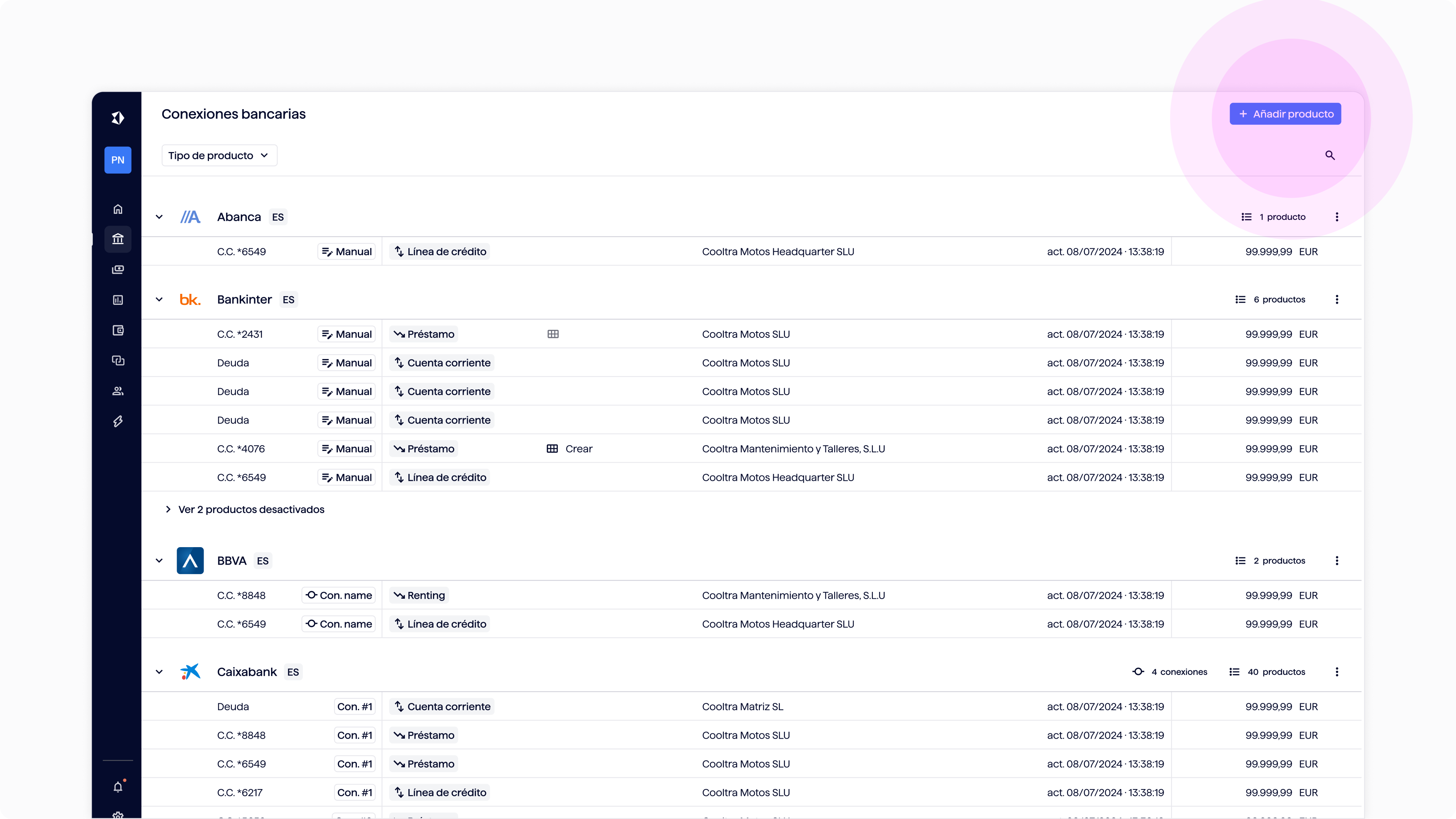Open the users icon in sidebar
Viewport: 1456px width, 819px height.
tap(118, 391)
